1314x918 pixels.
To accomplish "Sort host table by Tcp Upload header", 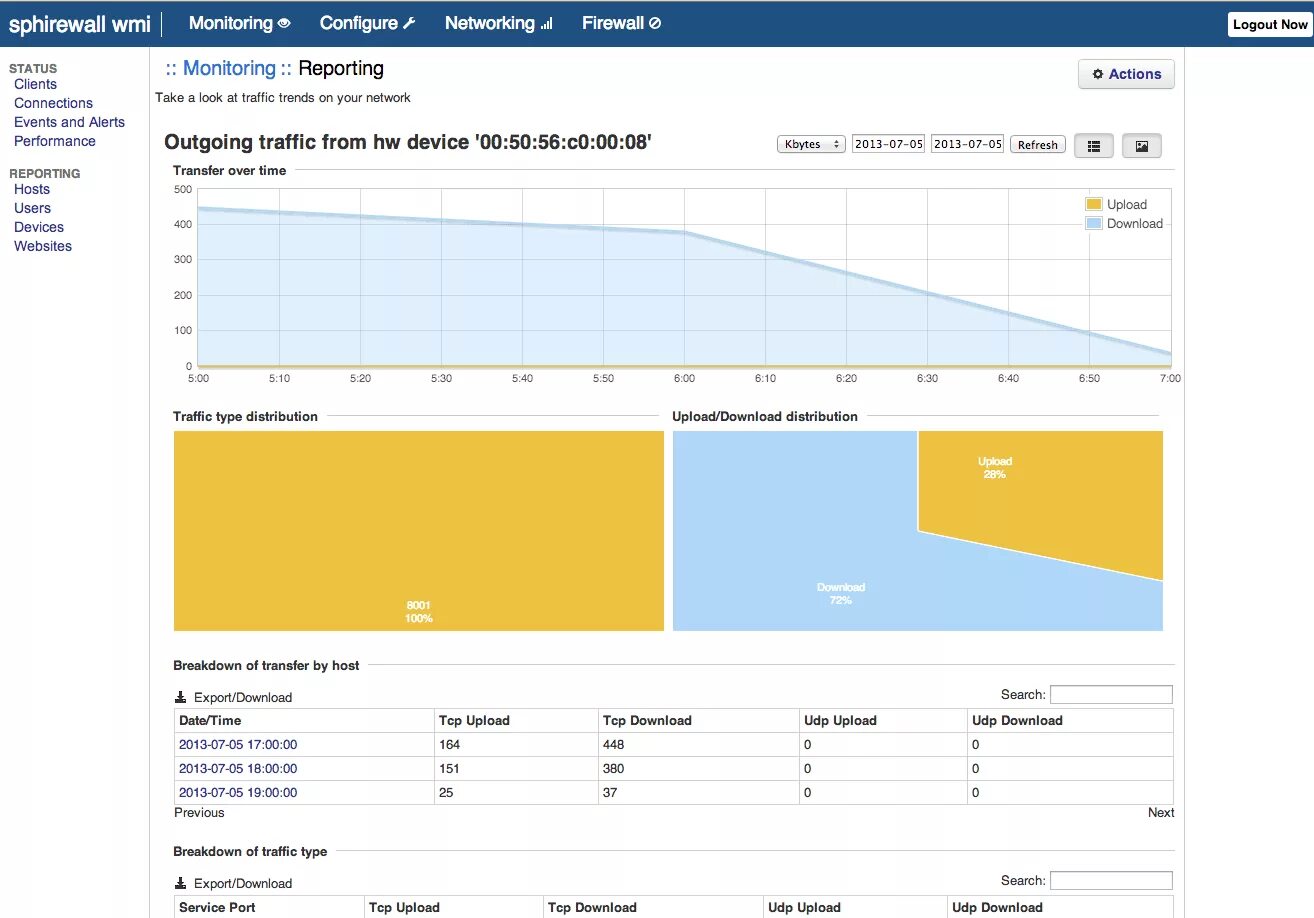I will pos(515,720).
